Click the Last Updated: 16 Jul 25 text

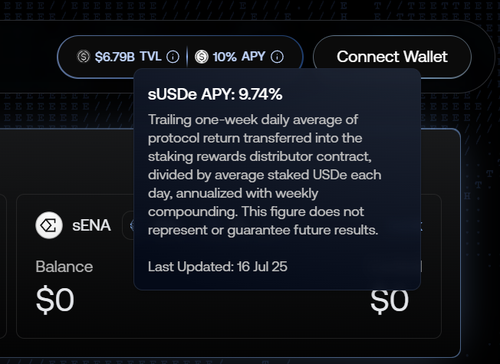(218, 267)
